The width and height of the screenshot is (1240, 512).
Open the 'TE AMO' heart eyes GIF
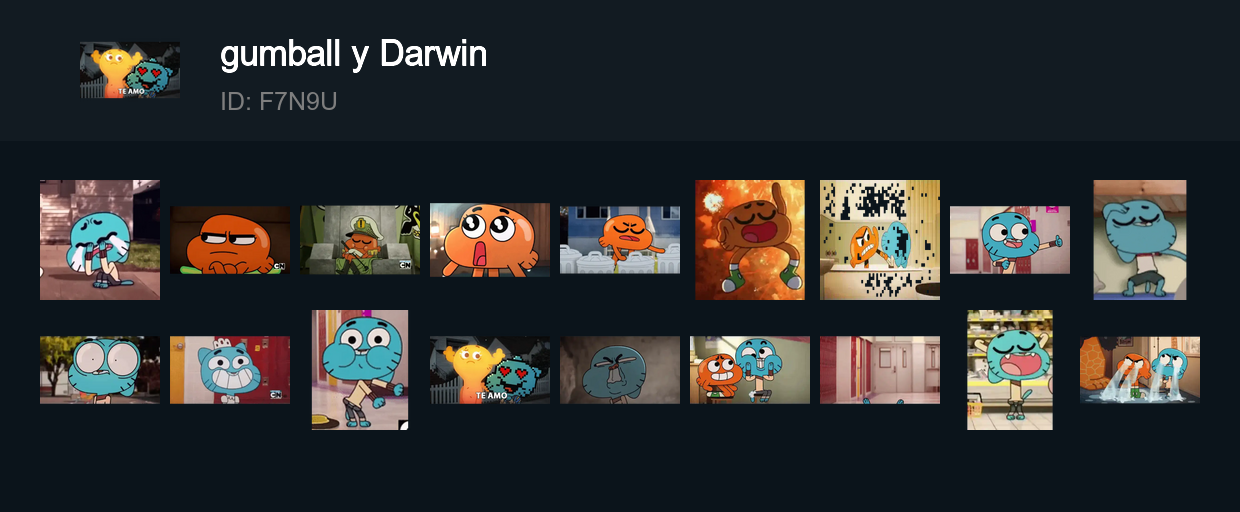tap(490, 370)
